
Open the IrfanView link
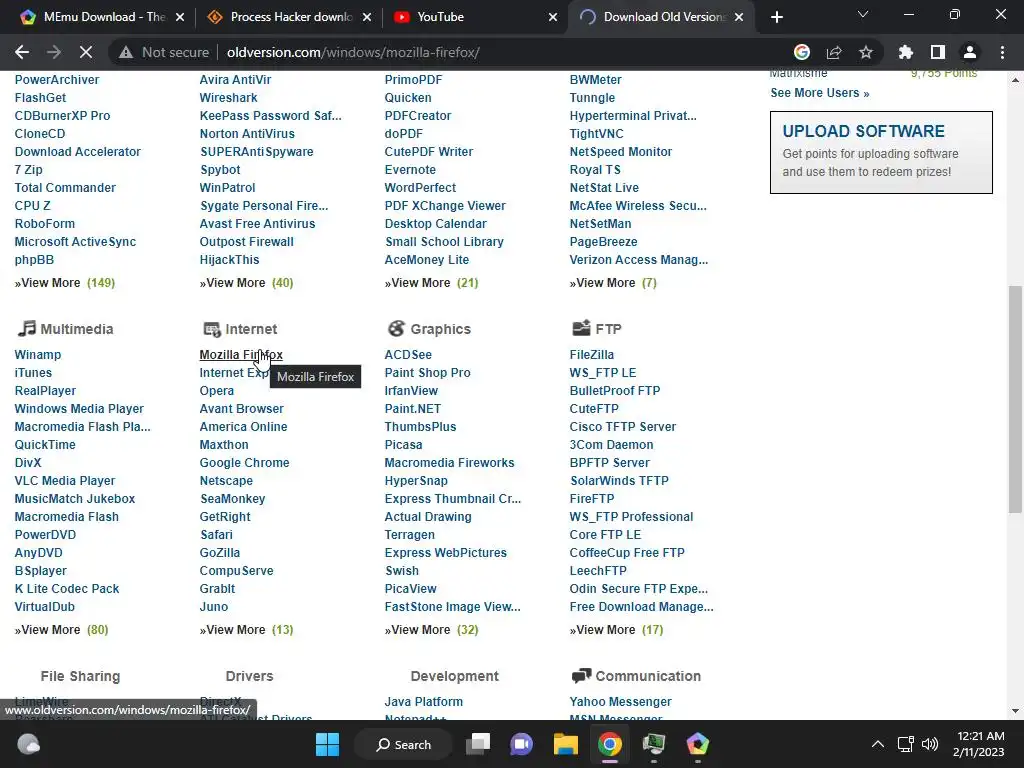tap(411, 391)
